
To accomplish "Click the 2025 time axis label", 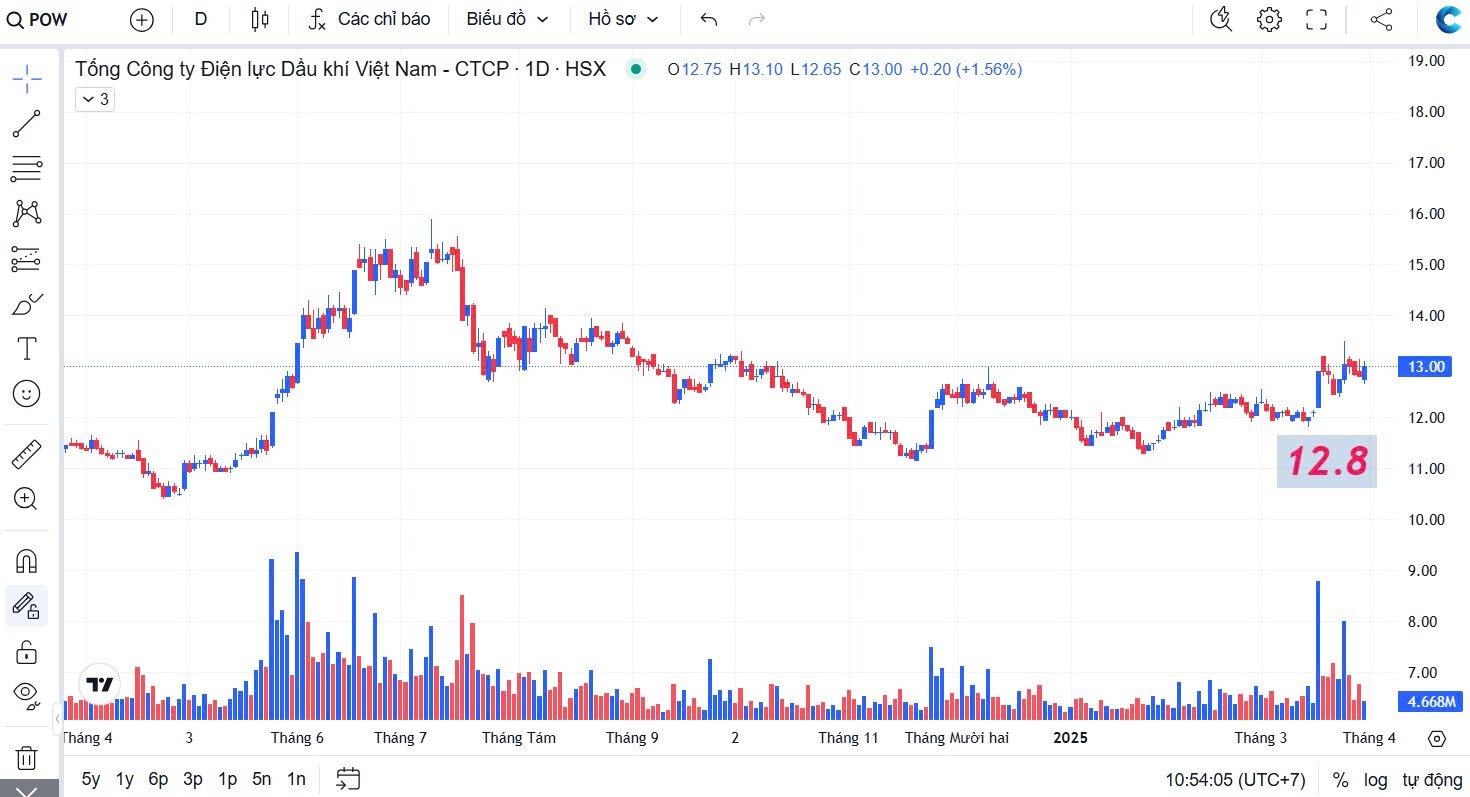I will tap(1070, 738).
